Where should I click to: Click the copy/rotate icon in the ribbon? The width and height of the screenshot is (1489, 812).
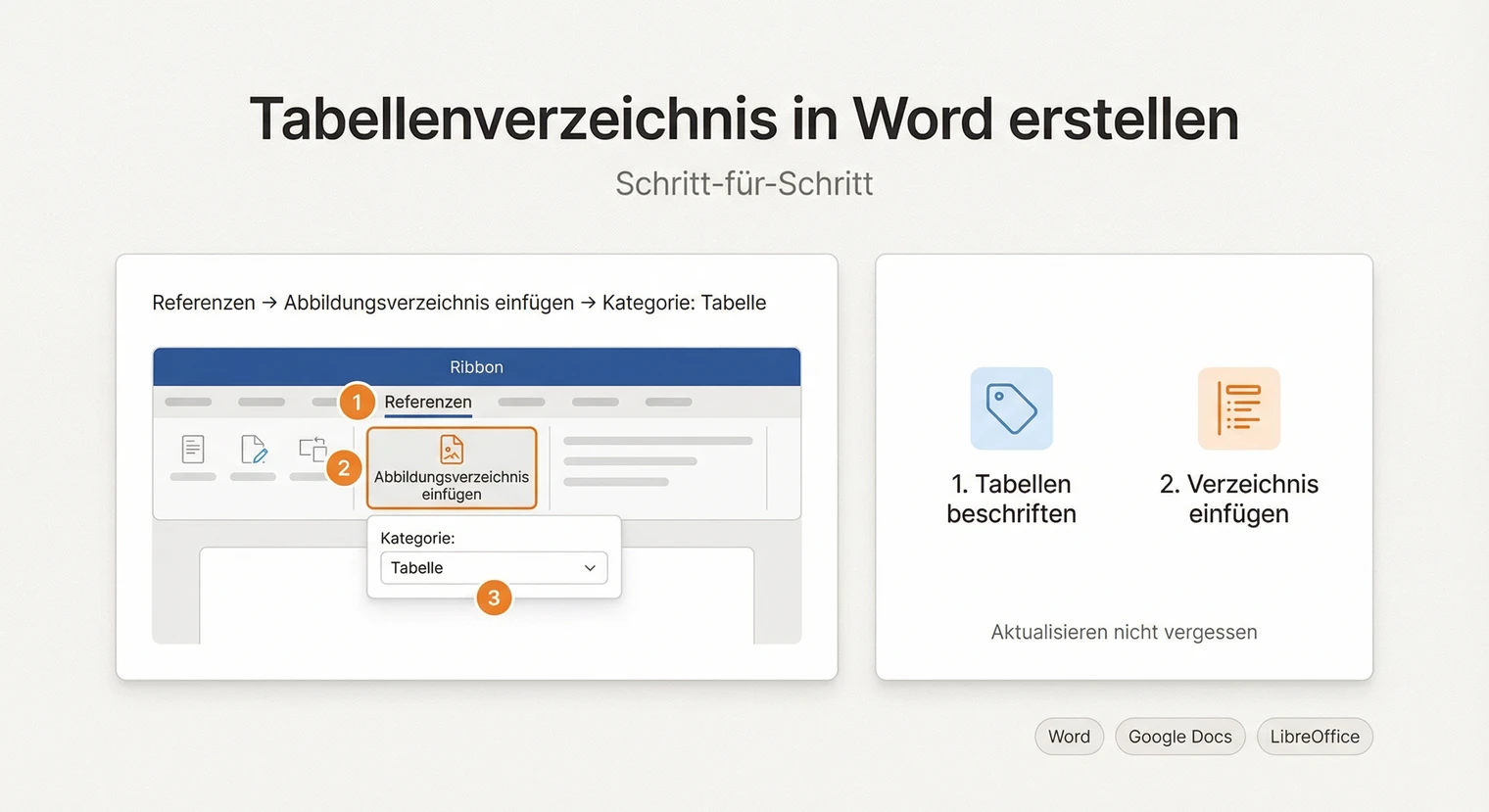click(x=313, y=449)
